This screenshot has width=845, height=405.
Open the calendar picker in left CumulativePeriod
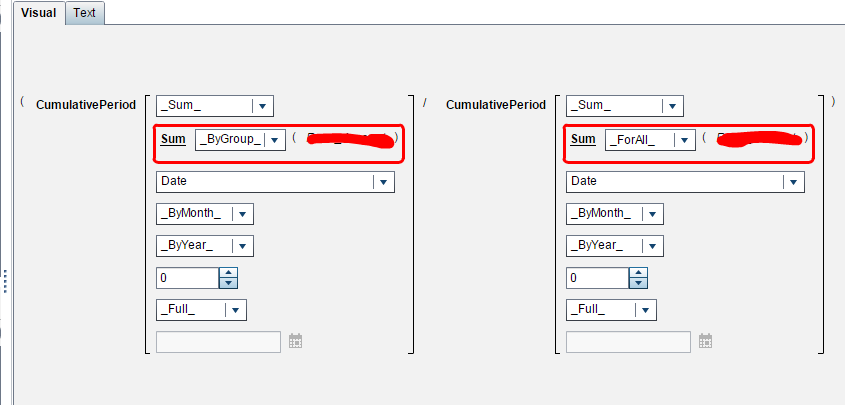click(x=295, y=341)
